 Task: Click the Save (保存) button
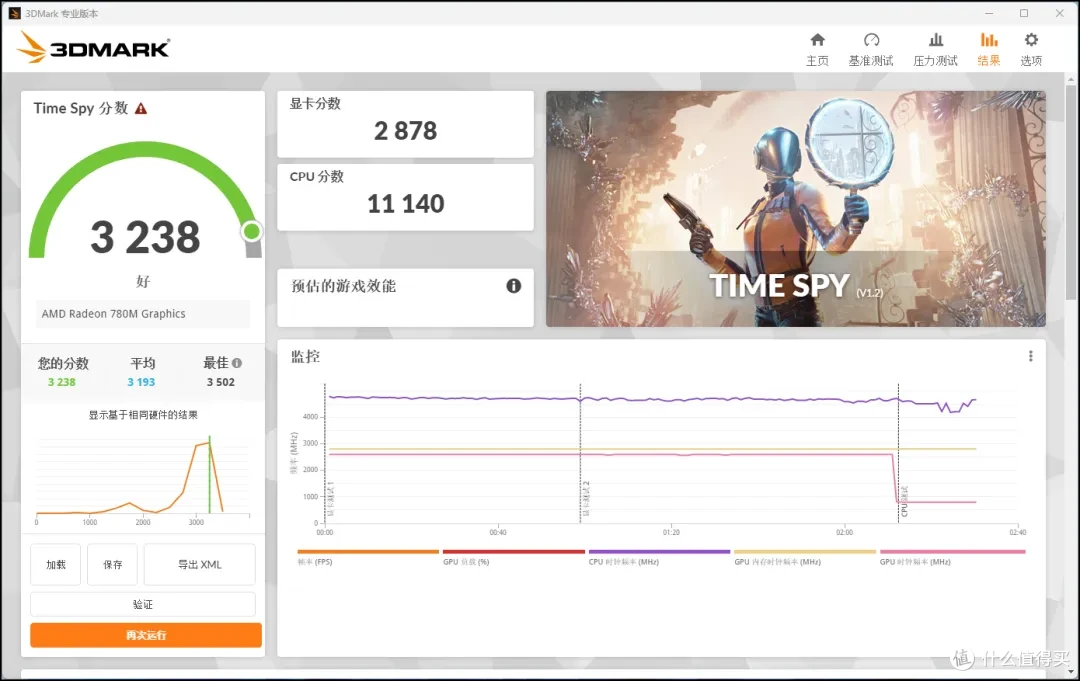click(112, 565)
